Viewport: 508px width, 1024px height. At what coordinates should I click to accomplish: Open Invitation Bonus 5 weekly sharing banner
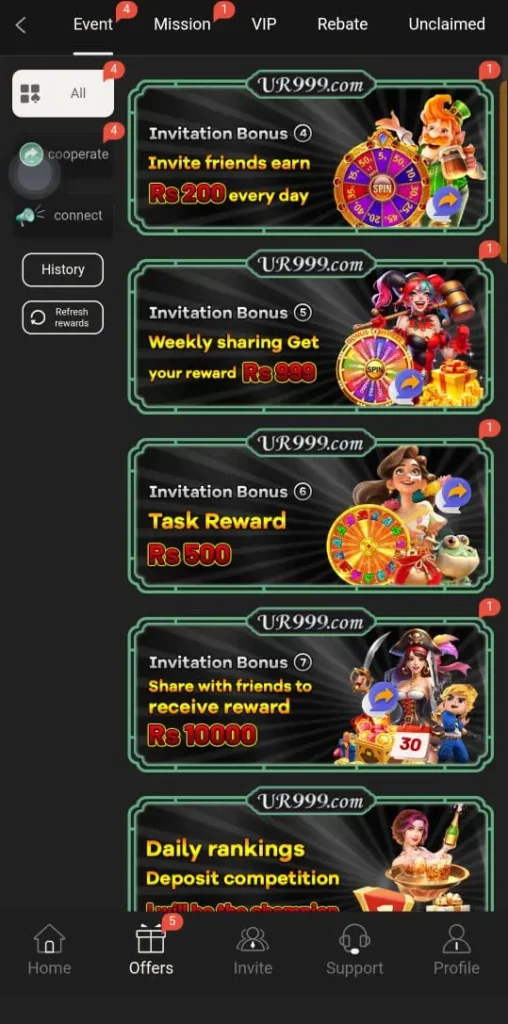[x=310, y=332]
